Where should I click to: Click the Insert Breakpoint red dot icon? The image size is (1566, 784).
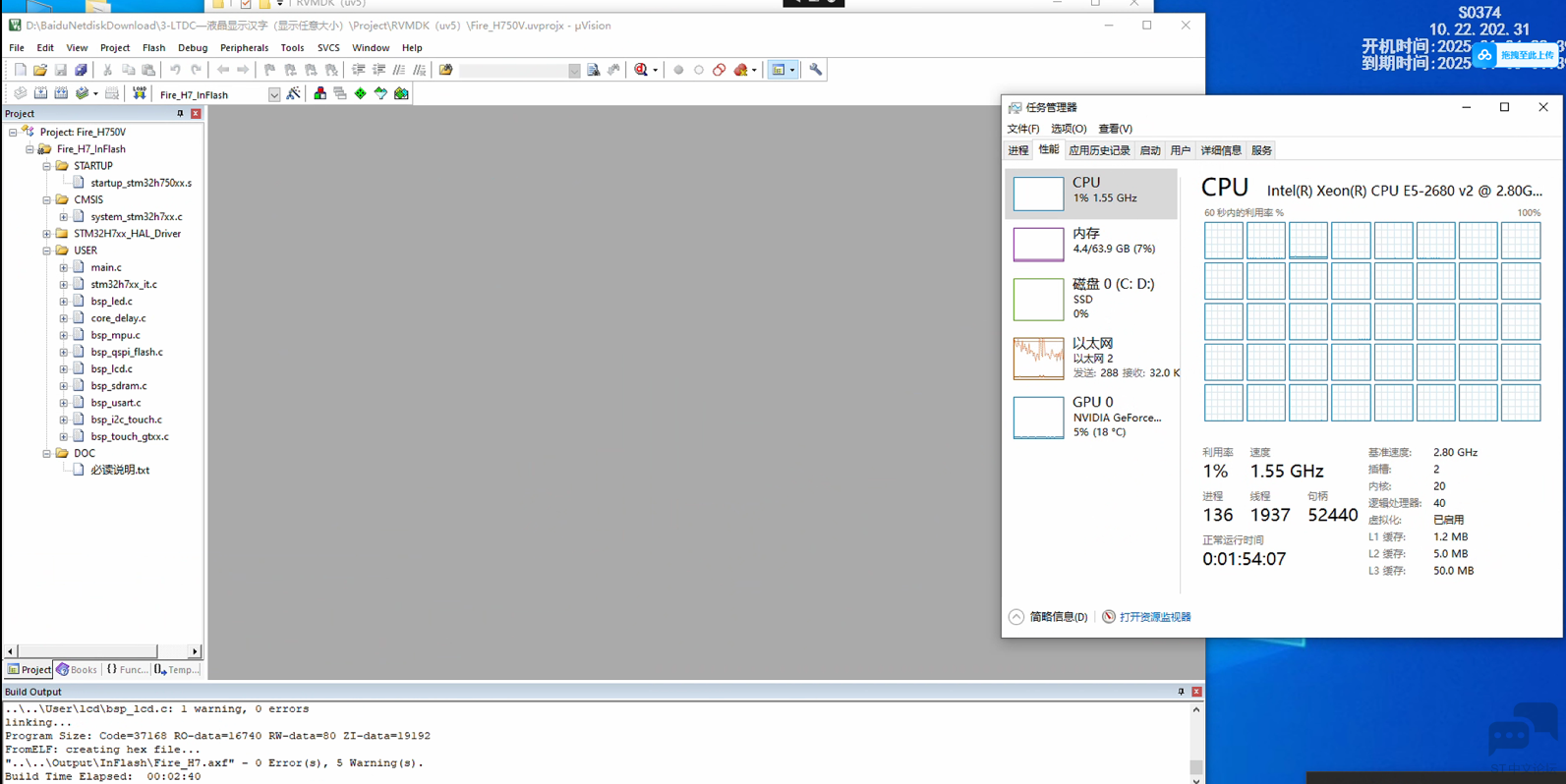[x=678, y=70]
